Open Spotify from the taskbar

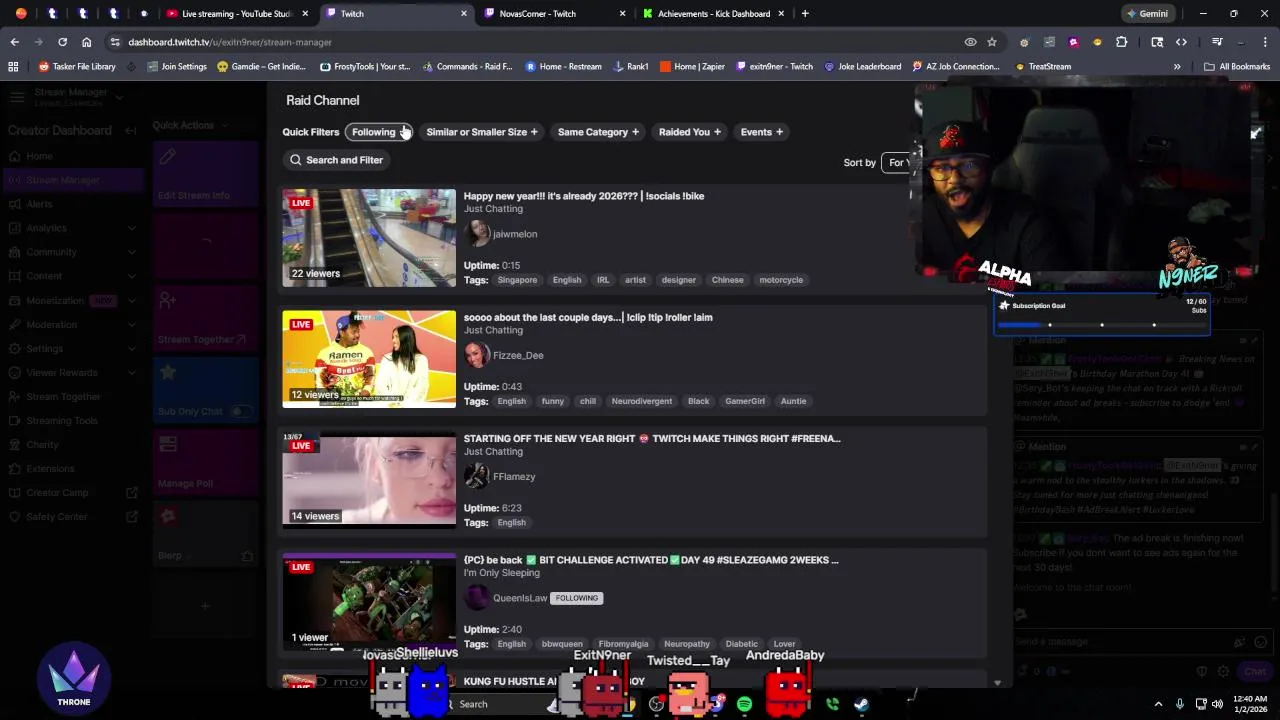(744, 704)
